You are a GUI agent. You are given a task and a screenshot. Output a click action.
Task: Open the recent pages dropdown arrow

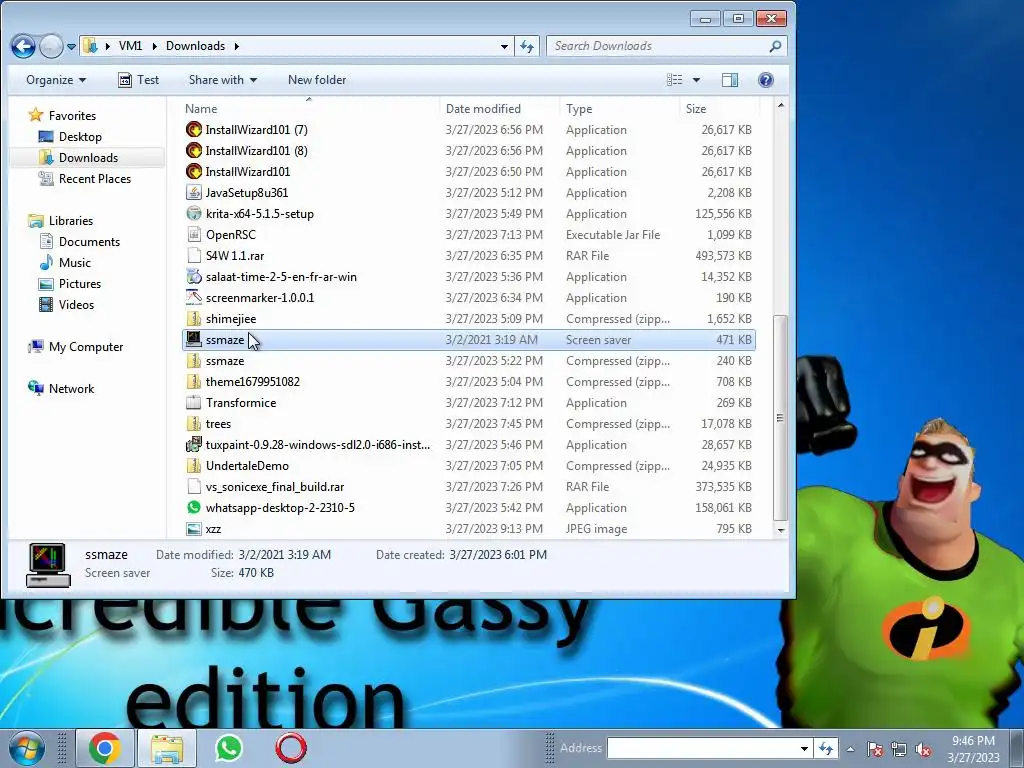click(71, 47)
